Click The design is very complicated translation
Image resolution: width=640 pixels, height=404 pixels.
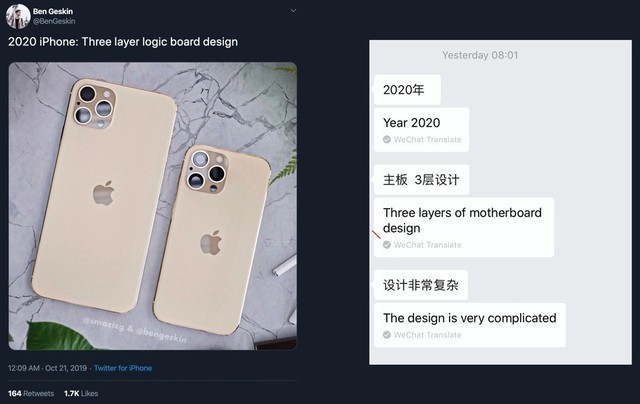470,325
